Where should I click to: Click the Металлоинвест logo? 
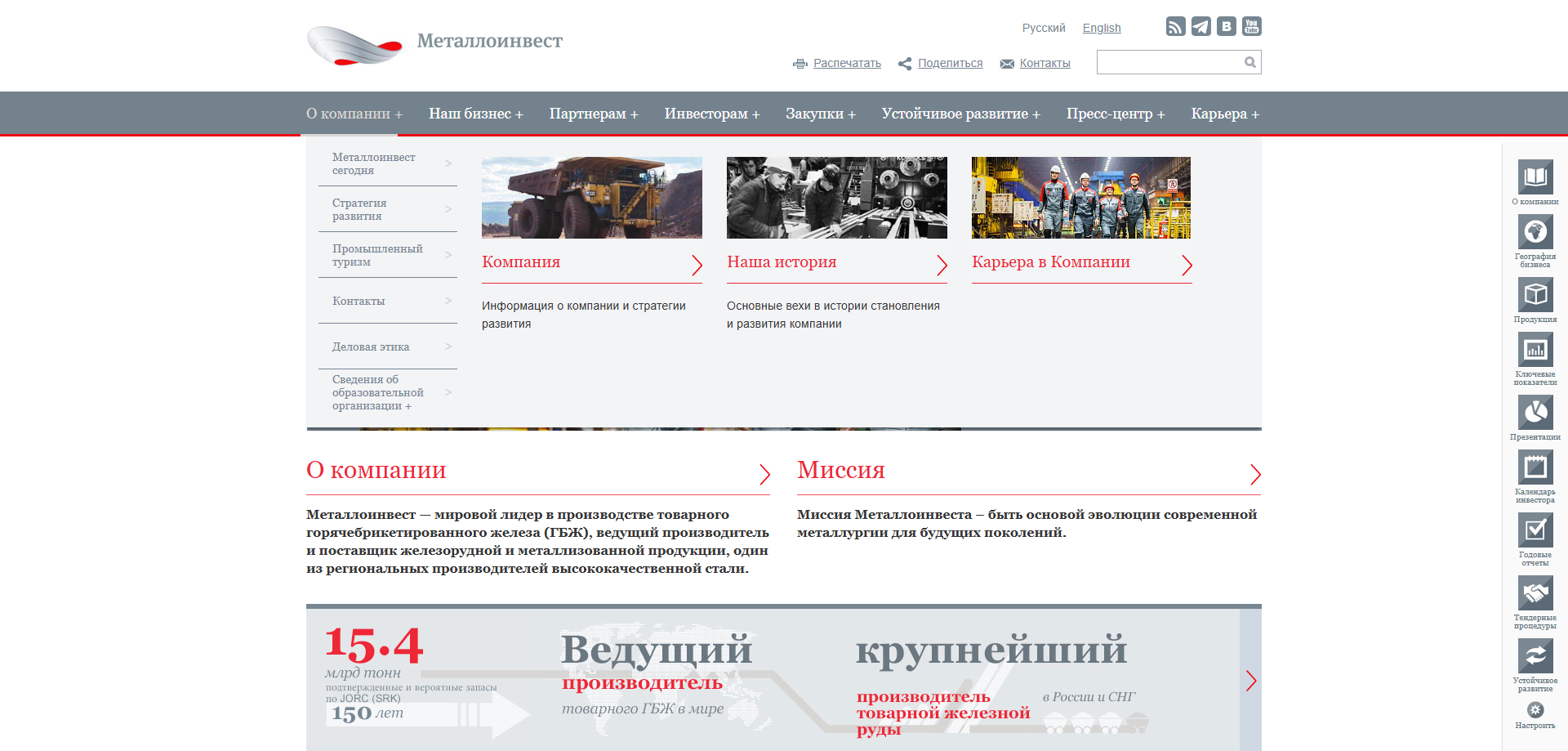434,44
